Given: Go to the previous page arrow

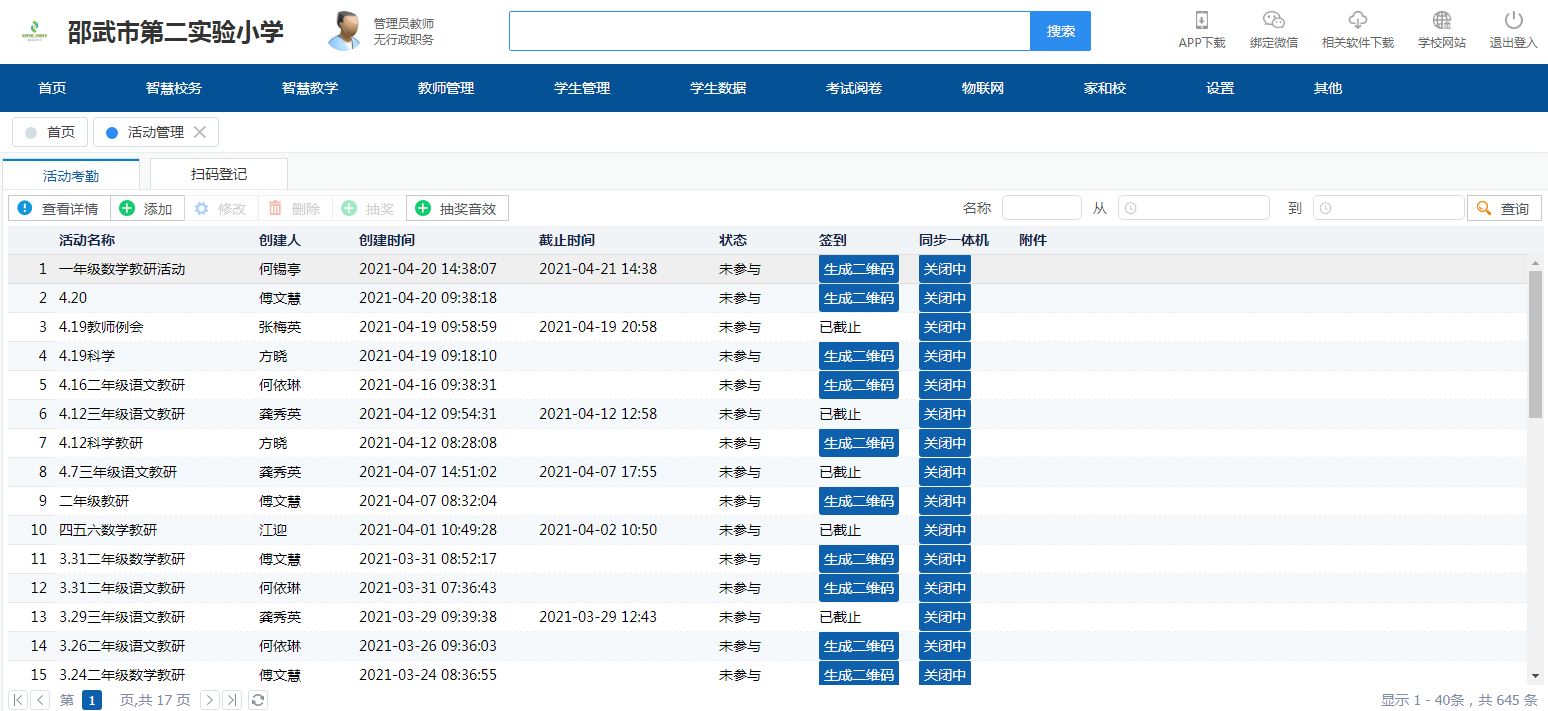Looking at the screenshot, I should (40, 700).
